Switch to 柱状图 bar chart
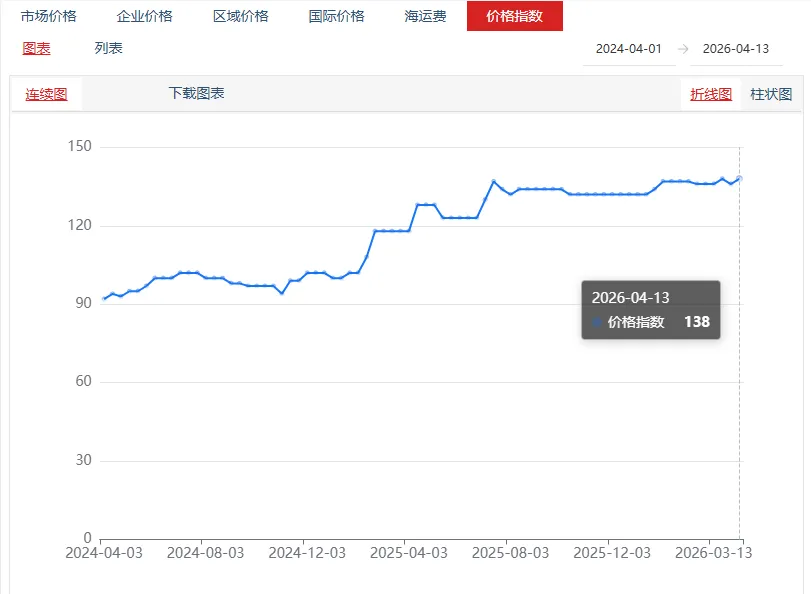This screenshot has width=811, height=594. (x=771, y=94)
